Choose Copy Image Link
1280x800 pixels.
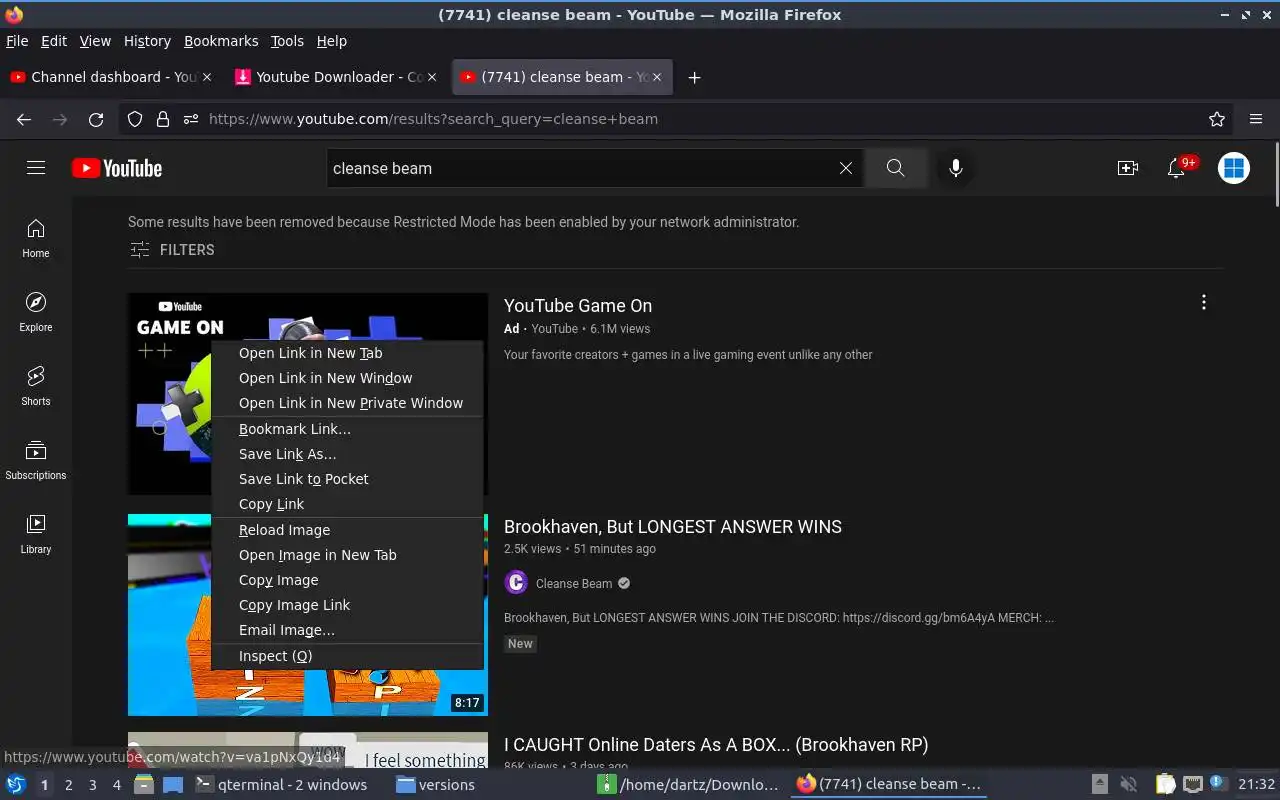(x=348, y=605)
